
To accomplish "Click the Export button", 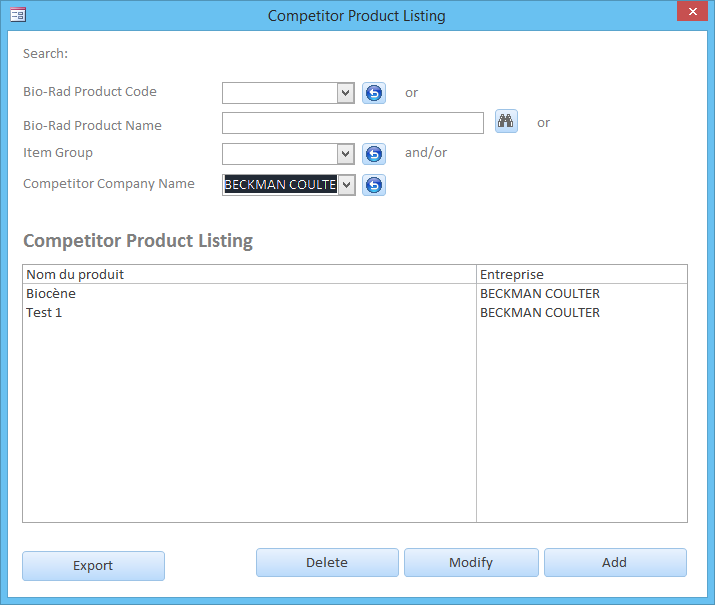I will pos(93,566).
